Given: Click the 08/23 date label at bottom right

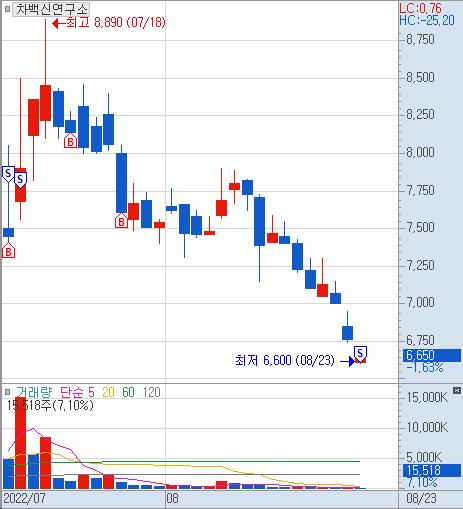Looking at the screenshot, I should [x=421, y=499].
